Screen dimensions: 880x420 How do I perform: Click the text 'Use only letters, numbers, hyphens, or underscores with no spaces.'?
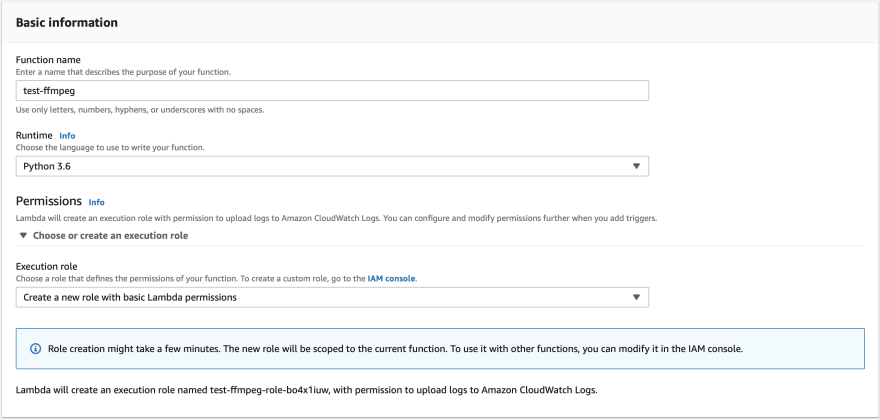pyautogui.click(x=140, y=110)
